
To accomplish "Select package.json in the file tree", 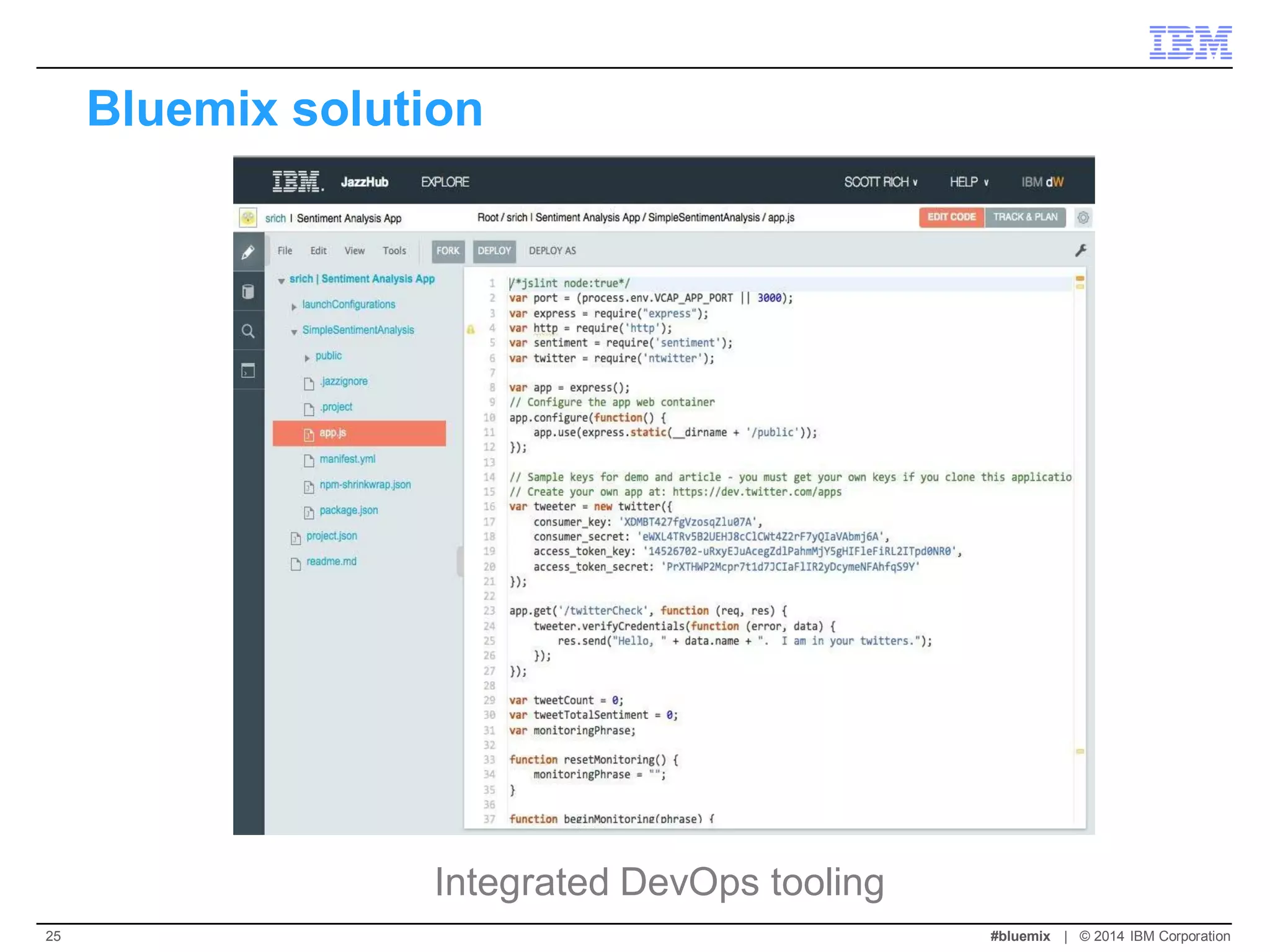I will 349,510.
